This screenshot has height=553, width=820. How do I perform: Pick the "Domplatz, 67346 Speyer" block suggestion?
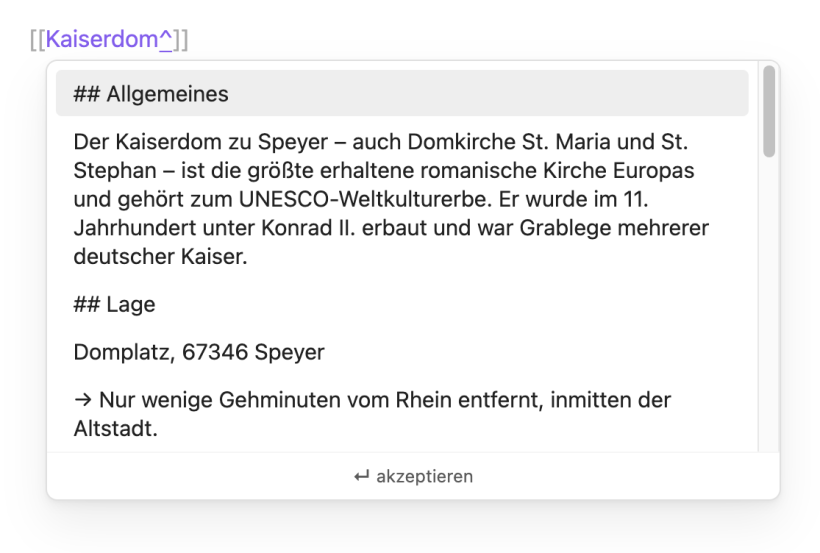click(402, 352)
